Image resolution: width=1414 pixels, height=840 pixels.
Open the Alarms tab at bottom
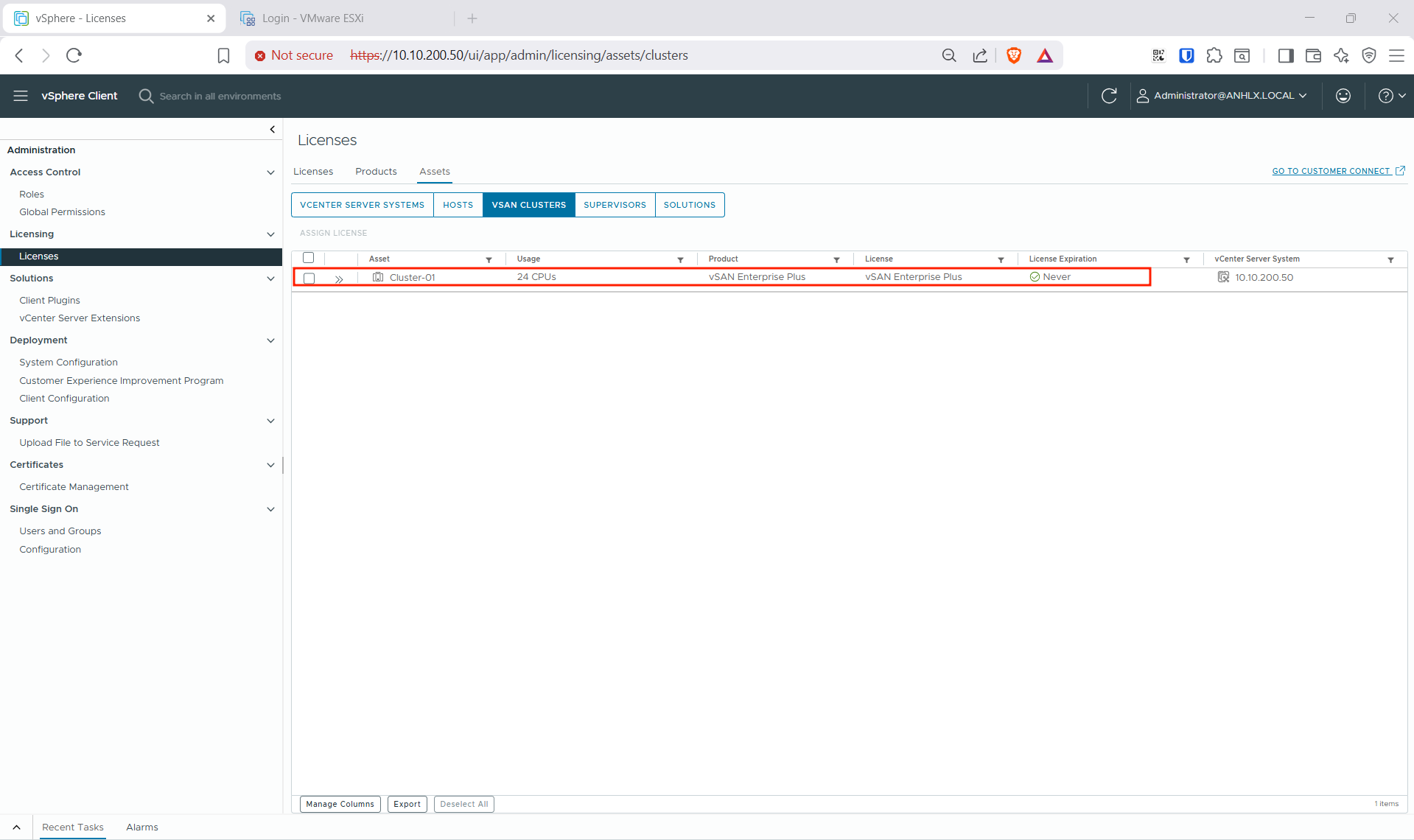pyautogui.click(x=142, y=827)
